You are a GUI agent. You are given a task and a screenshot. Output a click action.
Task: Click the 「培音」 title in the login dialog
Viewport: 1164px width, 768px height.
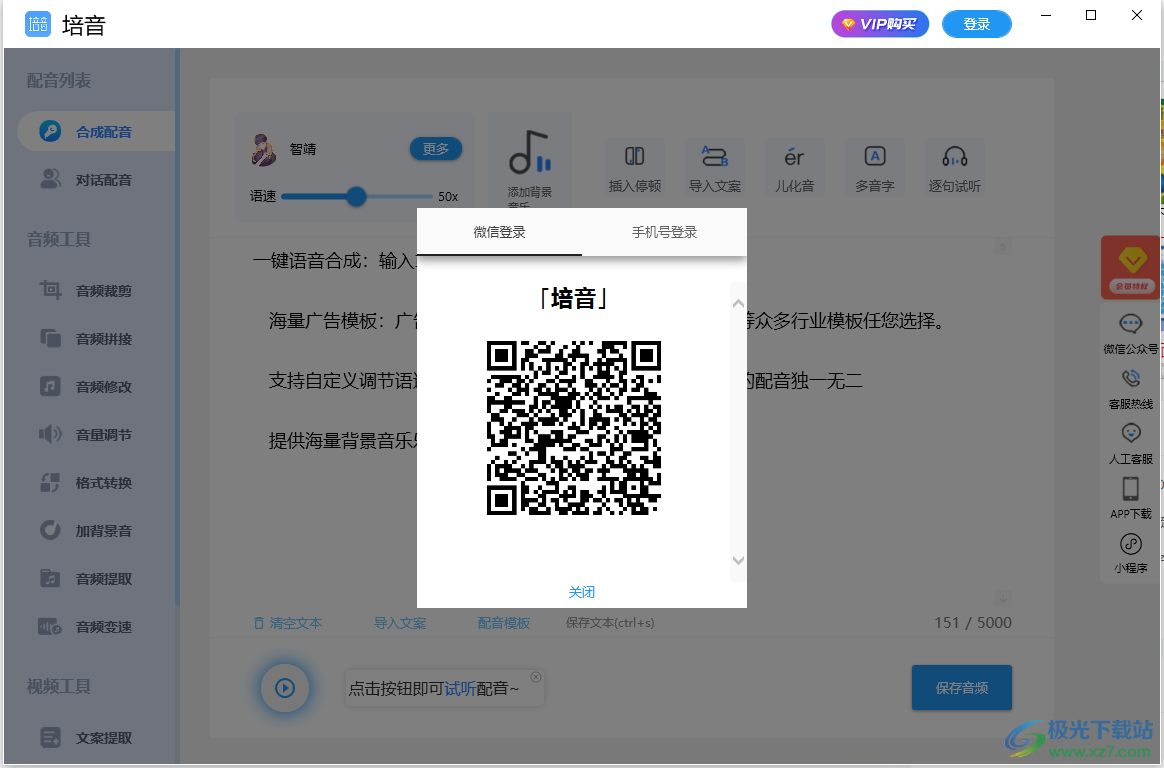click(x=574, y=298)
